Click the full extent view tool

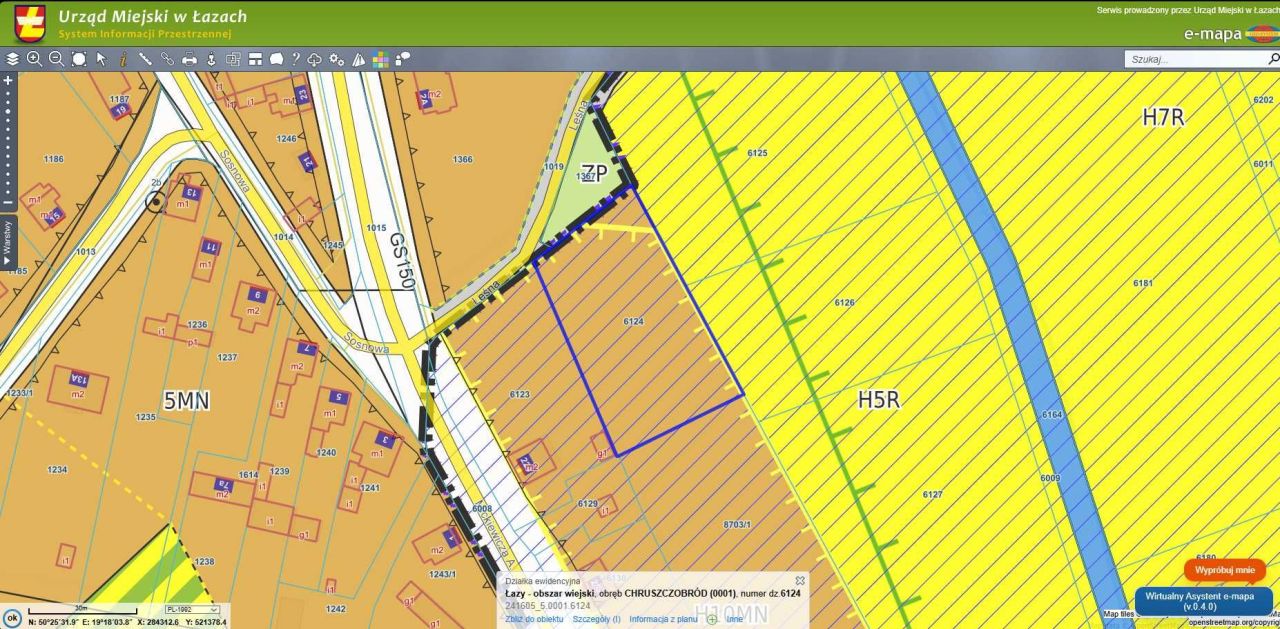[x=79, y=59]
